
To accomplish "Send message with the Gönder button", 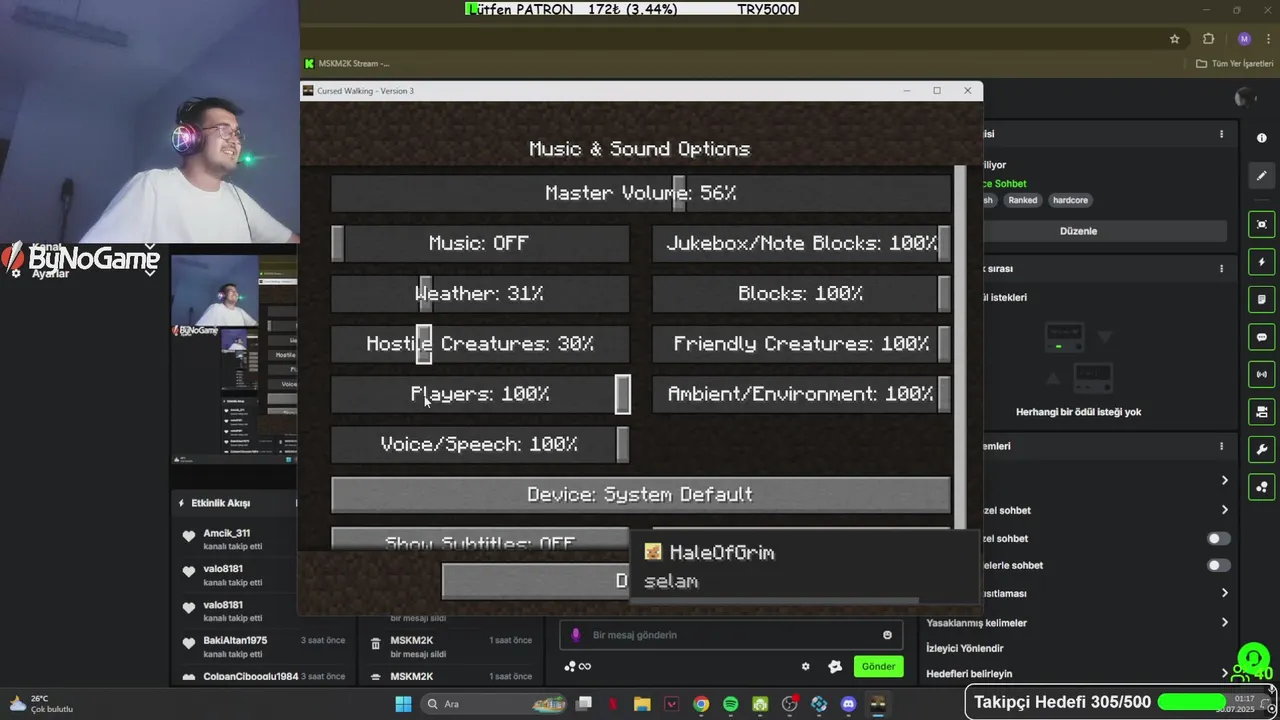I will click(878, 667).
